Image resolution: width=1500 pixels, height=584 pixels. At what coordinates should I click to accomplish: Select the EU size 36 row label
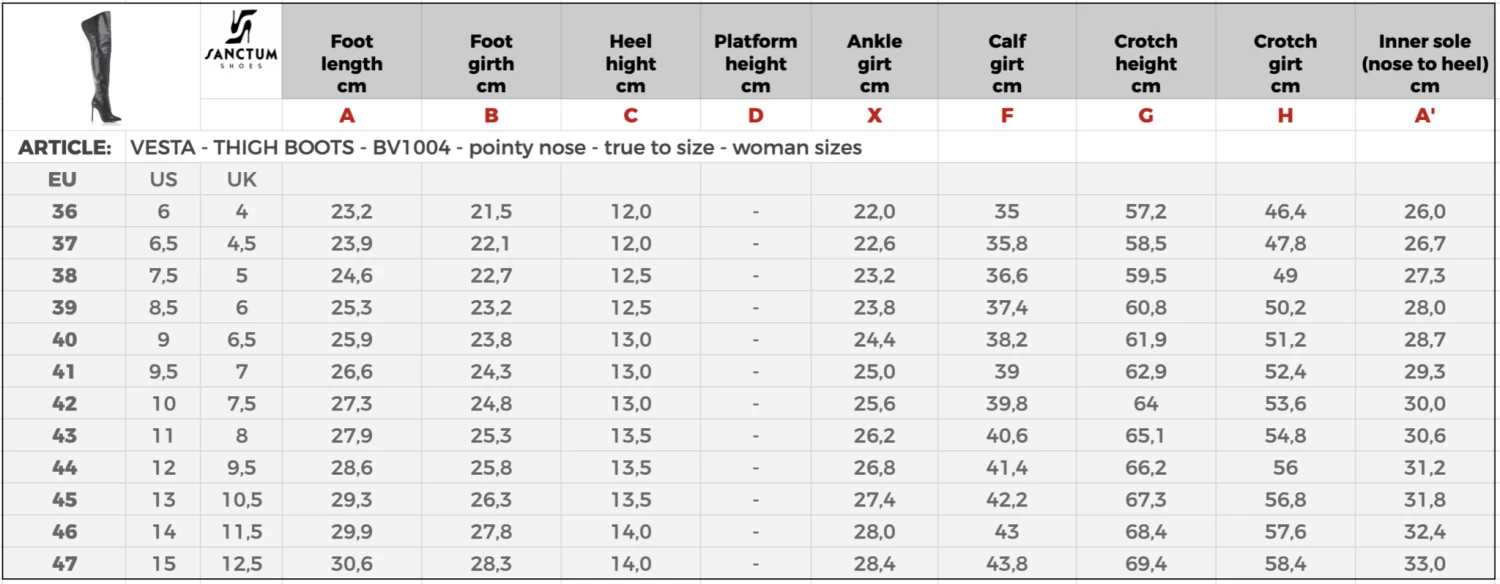click(x=64, y=212)
